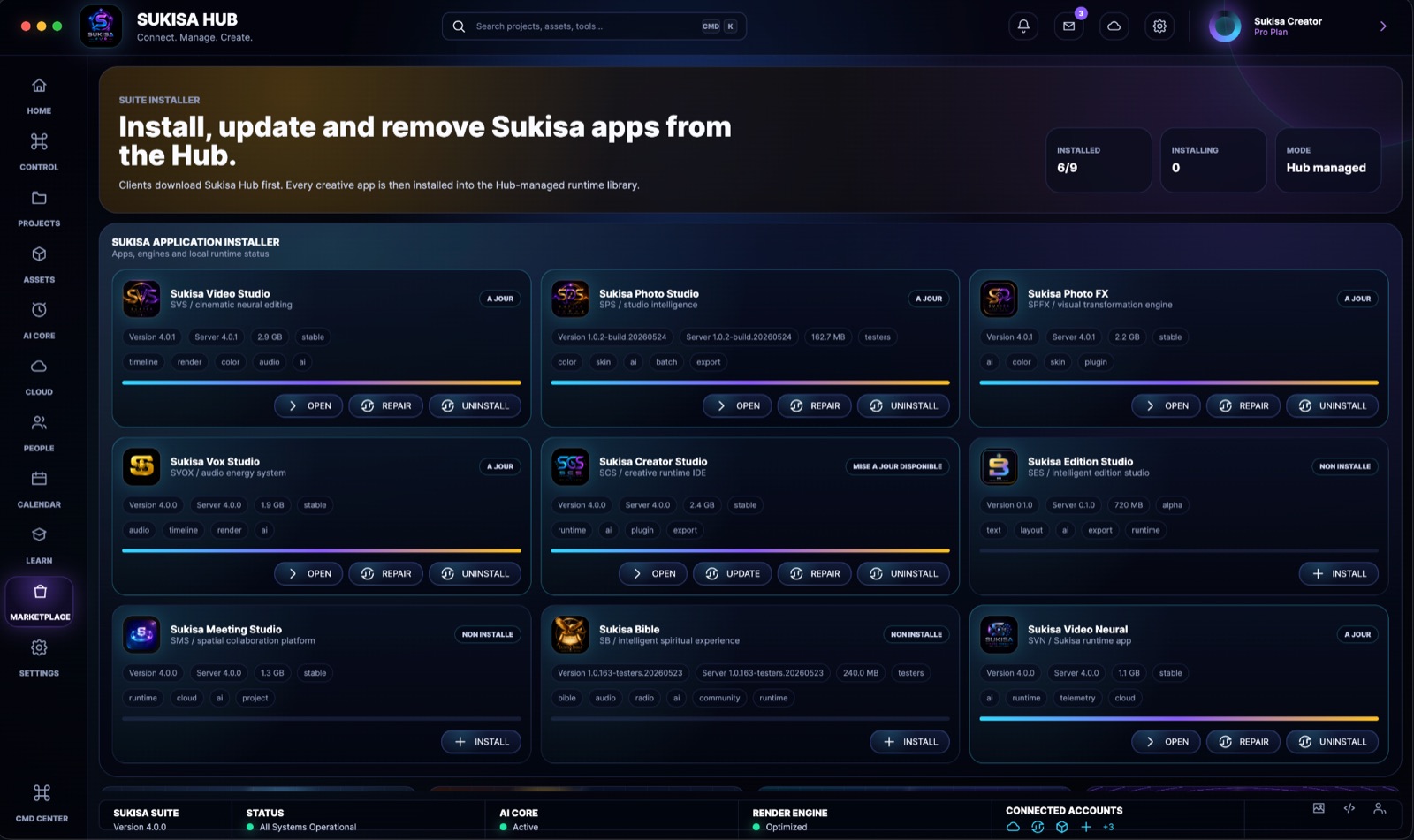The height and width of the screenshot is (840, 1414).
Task: Repair Sukisa Photo Studio
Action: tap(815, 406)
